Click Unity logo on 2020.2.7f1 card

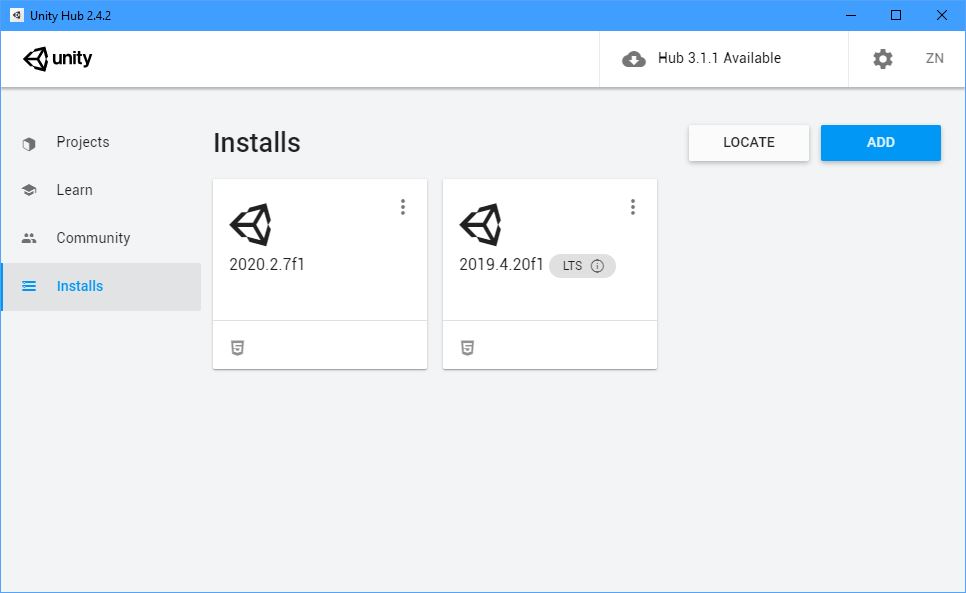(250, 225)
